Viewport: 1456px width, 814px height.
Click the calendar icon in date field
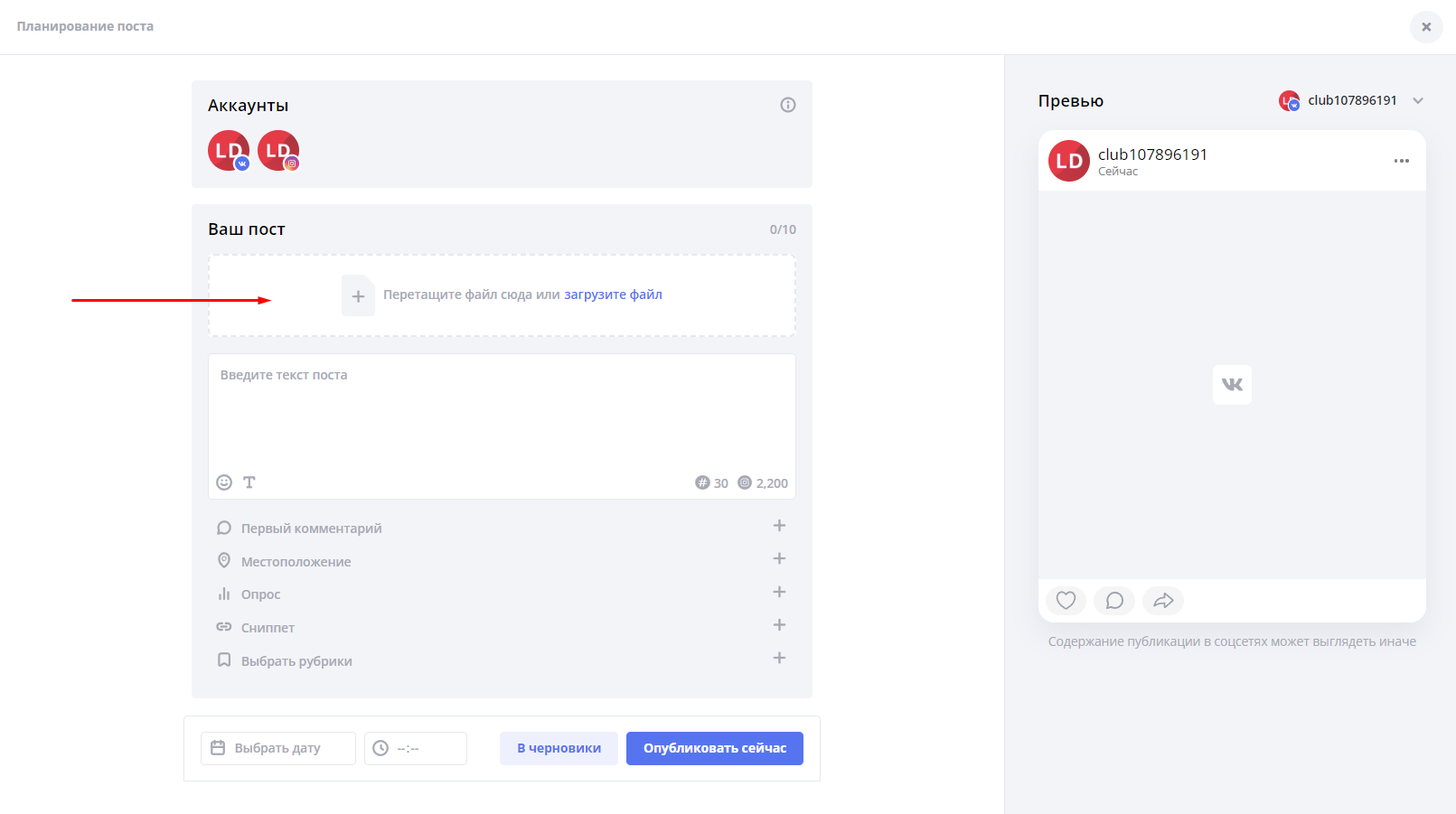point(218,748)
